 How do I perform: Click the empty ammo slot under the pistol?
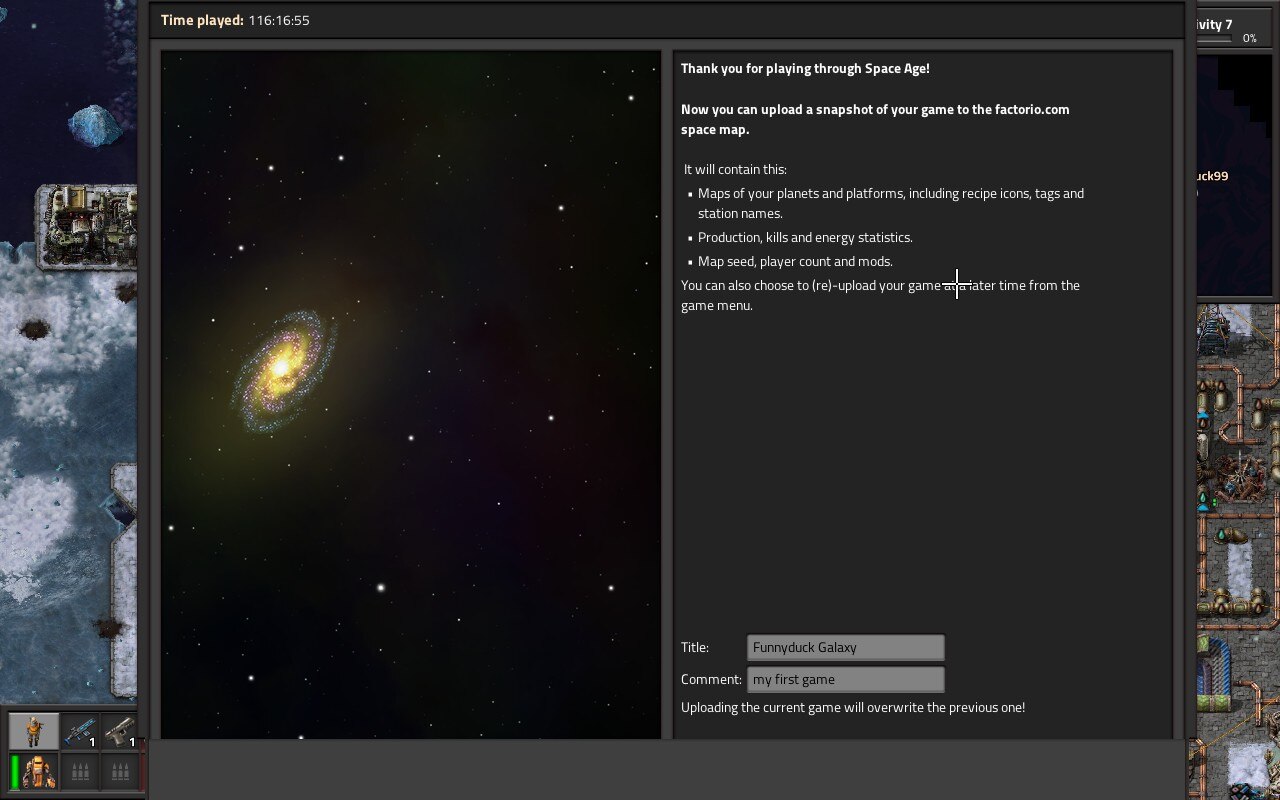(120, 772)
